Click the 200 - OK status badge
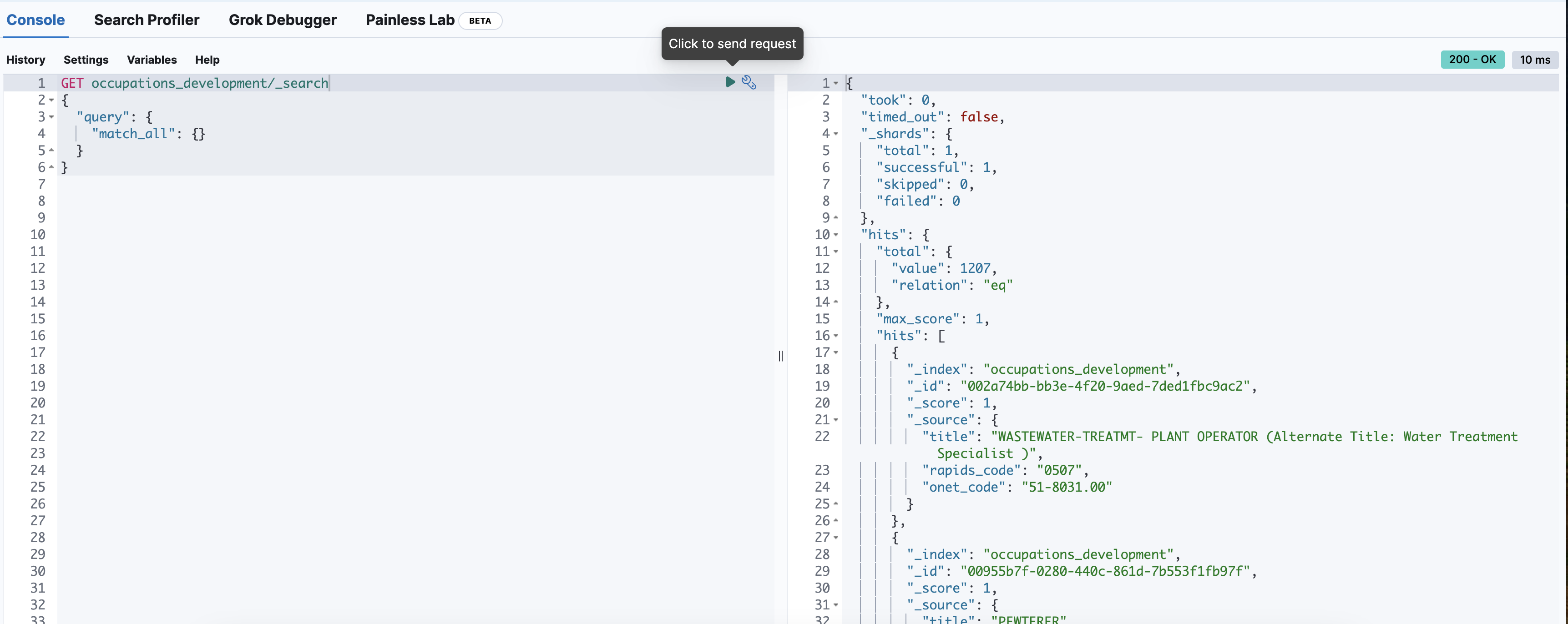Viewport: 1568px width, 624px height. pos(1472,60)
